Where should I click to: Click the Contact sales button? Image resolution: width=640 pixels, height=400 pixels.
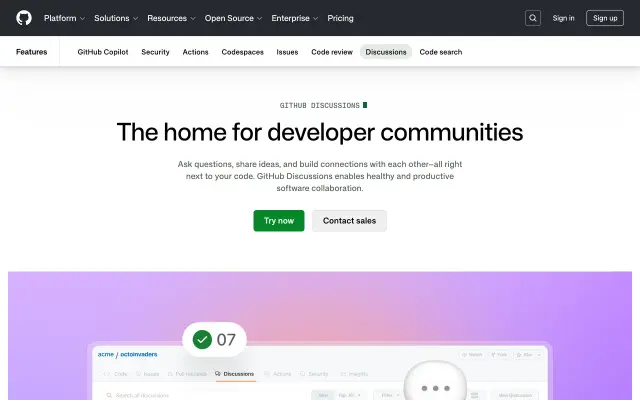349,221
